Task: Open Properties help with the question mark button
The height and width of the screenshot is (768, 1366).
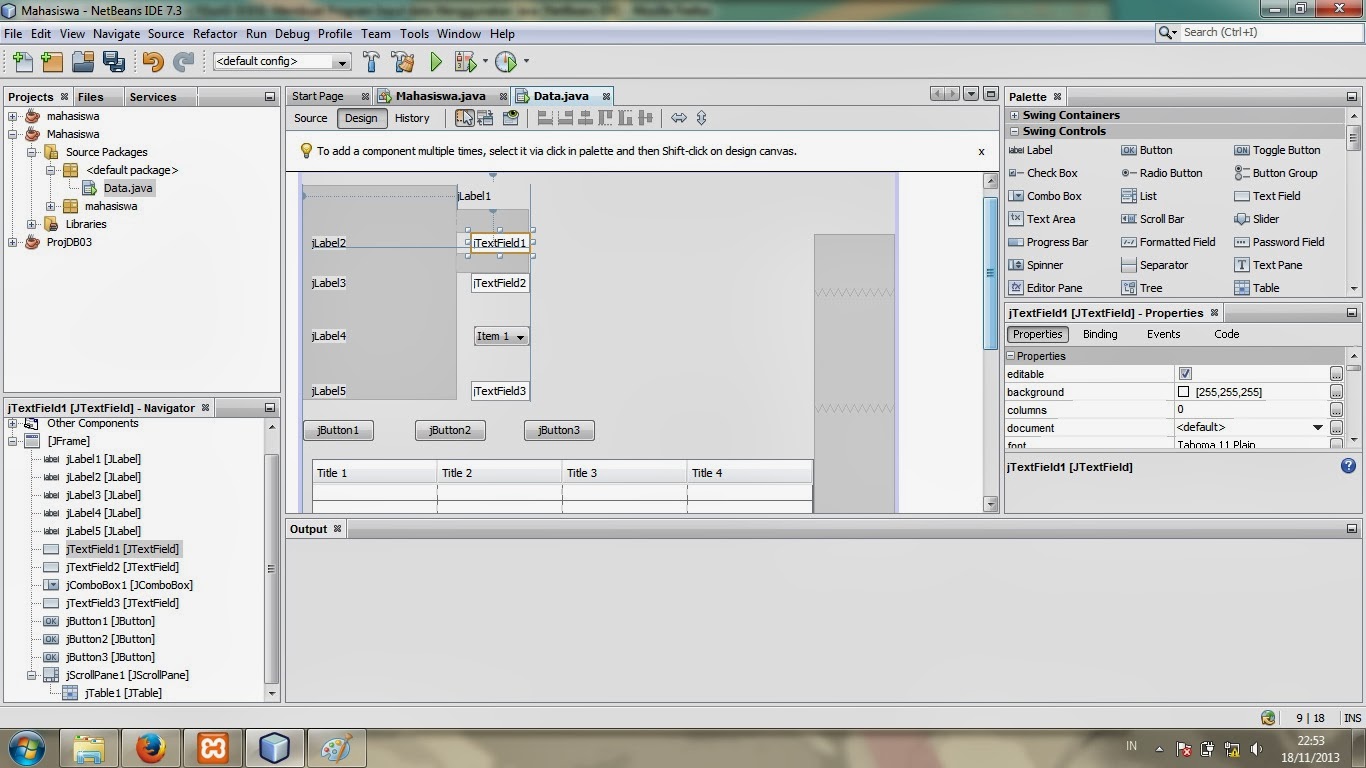Action: click(x=1347, y=465)
